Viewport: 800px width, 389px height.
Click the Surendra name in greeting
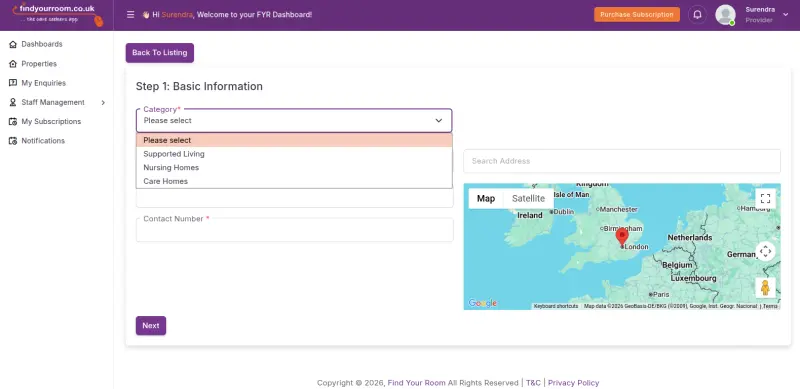pyautogui.click(x=177, y=15)
